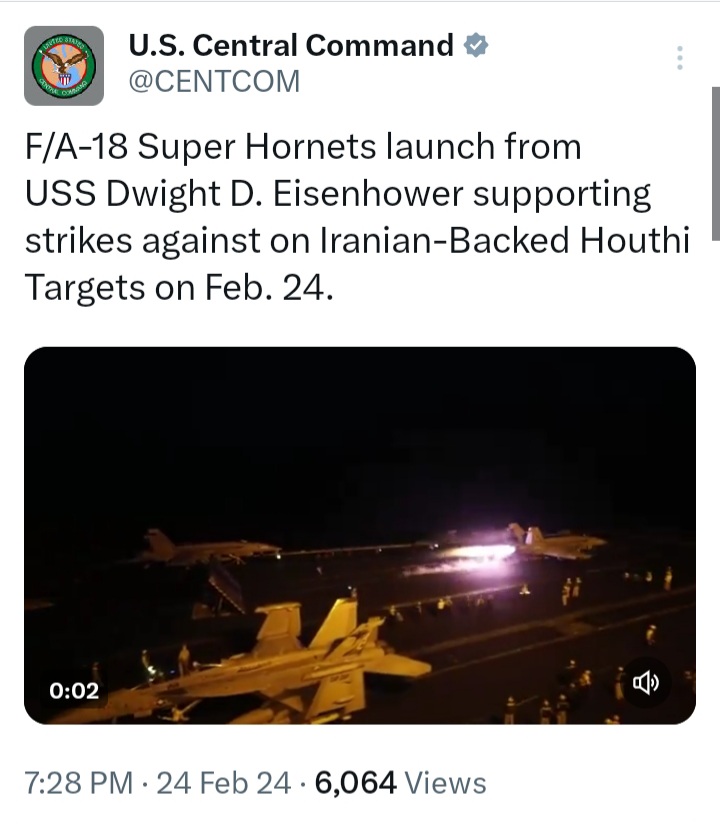Click the @CENTCOM handle
Screen dimensions: 720x825
click(214, 81)
